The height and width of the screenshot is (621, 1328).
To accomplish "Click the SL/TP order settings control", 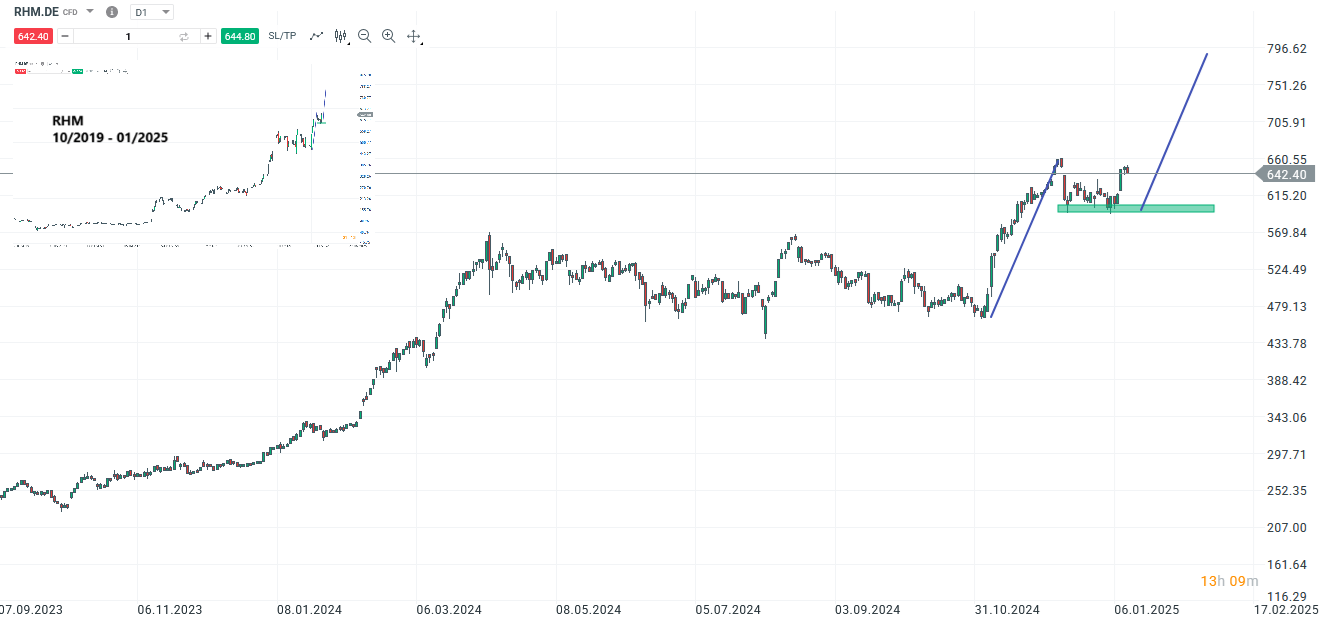I will [x=282, y=35].
